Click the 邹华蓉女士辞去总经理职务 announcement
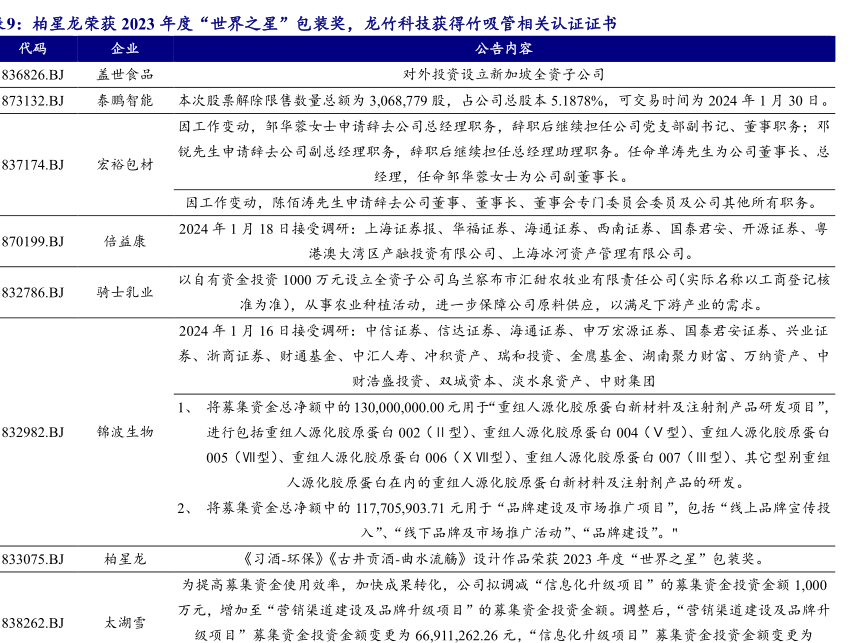This screenshot has width=850, height=643. pos(504,152)
